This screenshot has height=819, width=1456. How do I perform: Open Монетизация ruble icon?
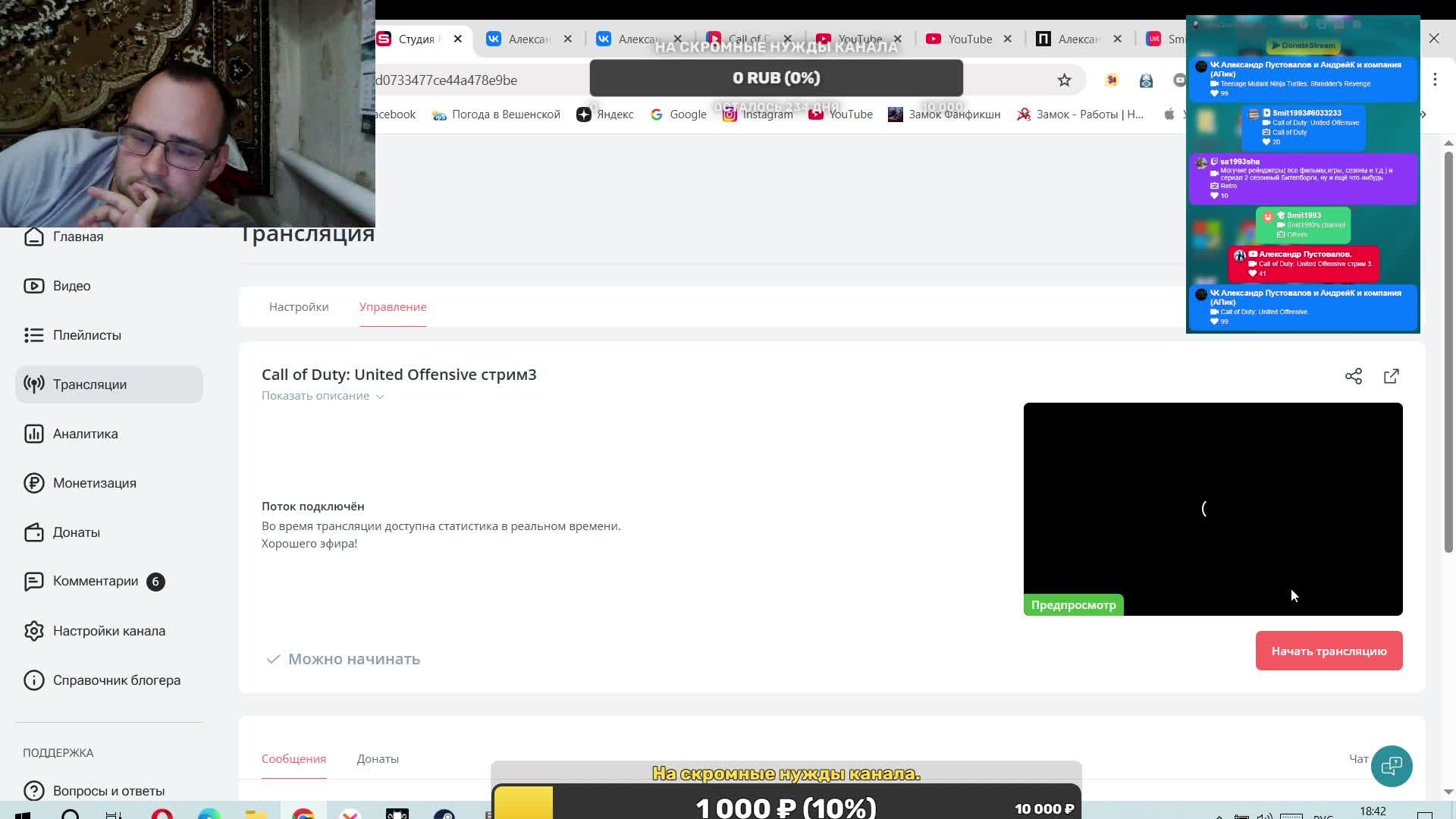[x=34, y=483]
